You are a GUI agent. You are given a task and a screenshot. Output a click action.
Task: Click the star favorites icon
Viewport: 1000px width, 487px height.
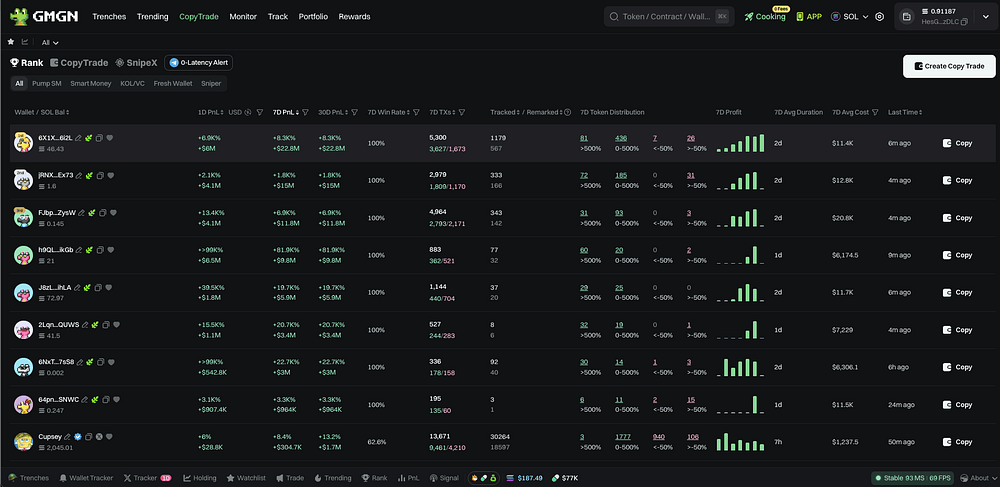11,42
